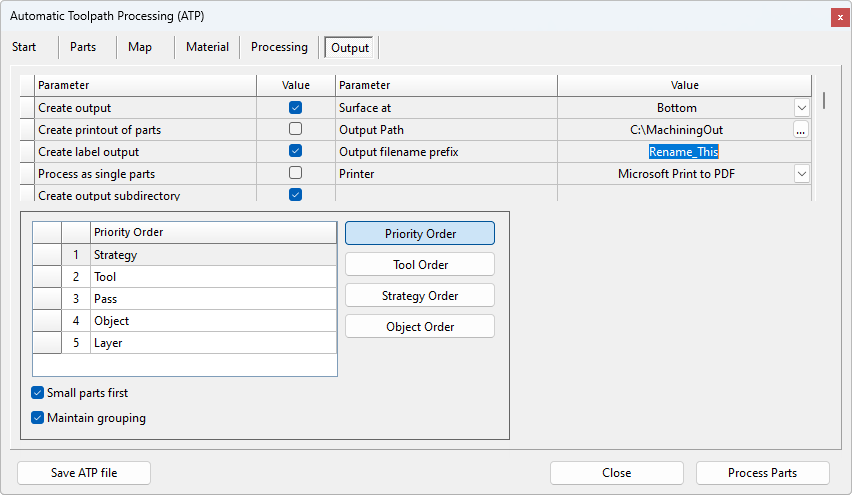Switch to the Processing tab
This screenshot has height=495, width=852.
tap(279, 47)
